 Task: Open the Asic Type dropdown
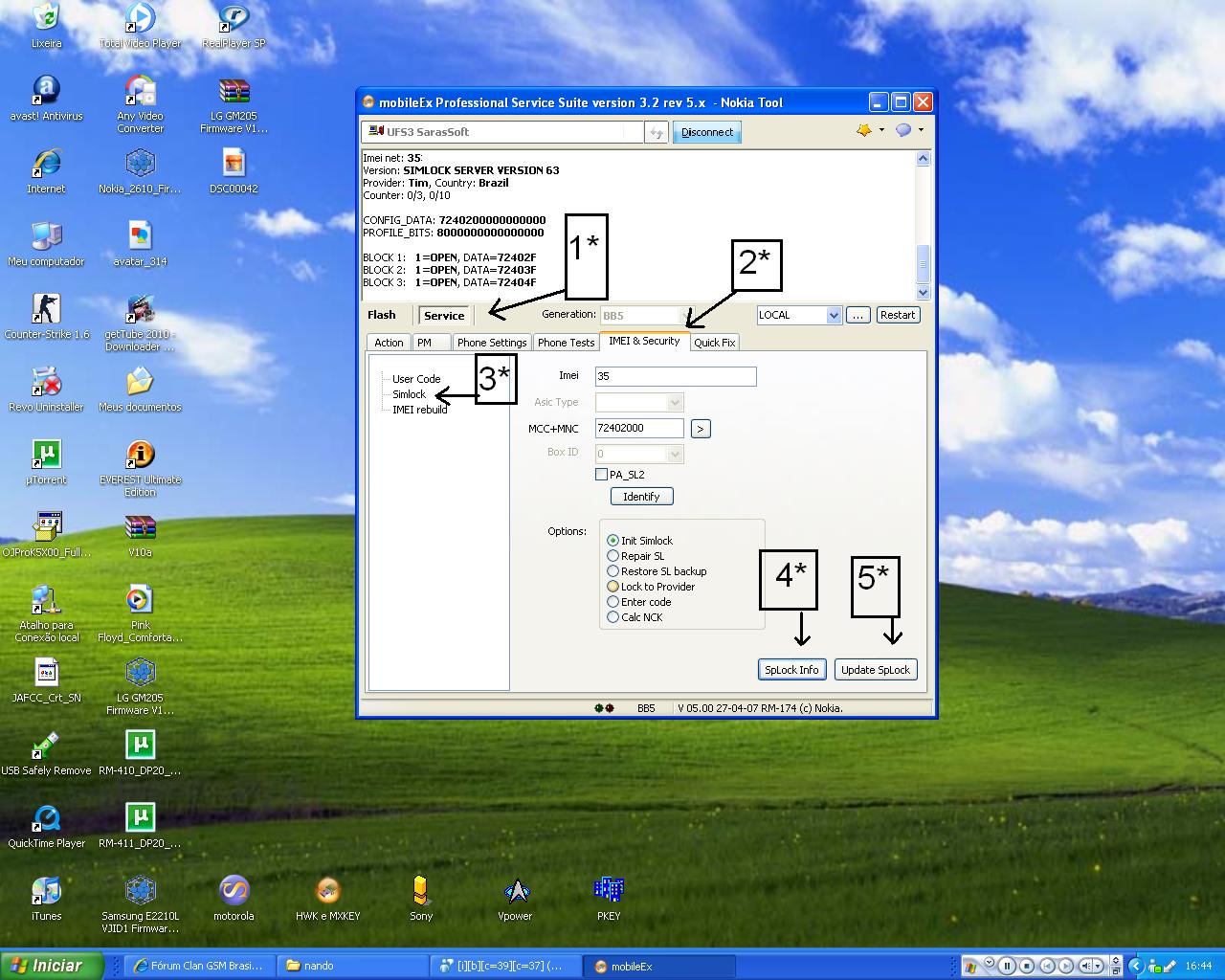(675, 403)
